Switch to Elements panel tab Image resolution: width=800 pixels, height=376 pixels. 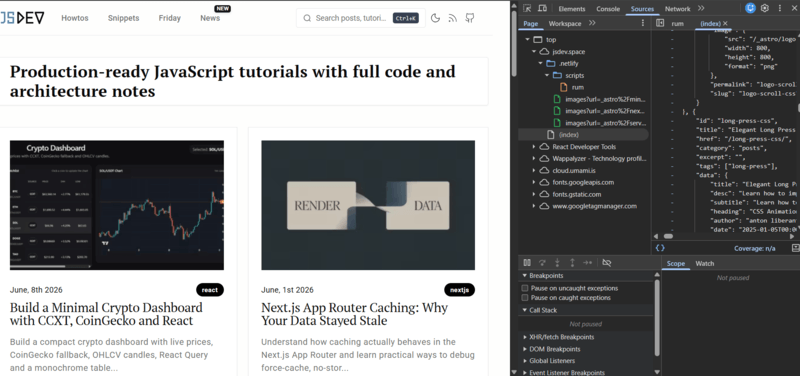pos(571,9)
